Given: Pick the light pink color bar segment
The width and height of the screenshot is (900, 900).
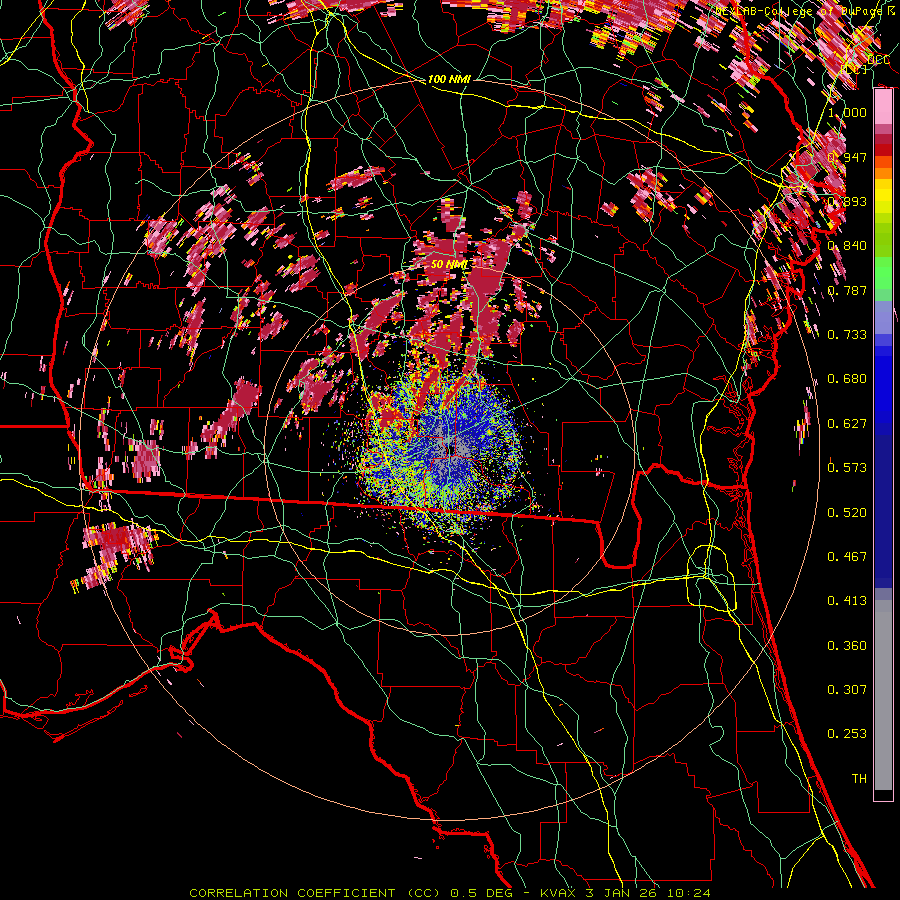Looking at the screenshot, I should pos(883,107).
